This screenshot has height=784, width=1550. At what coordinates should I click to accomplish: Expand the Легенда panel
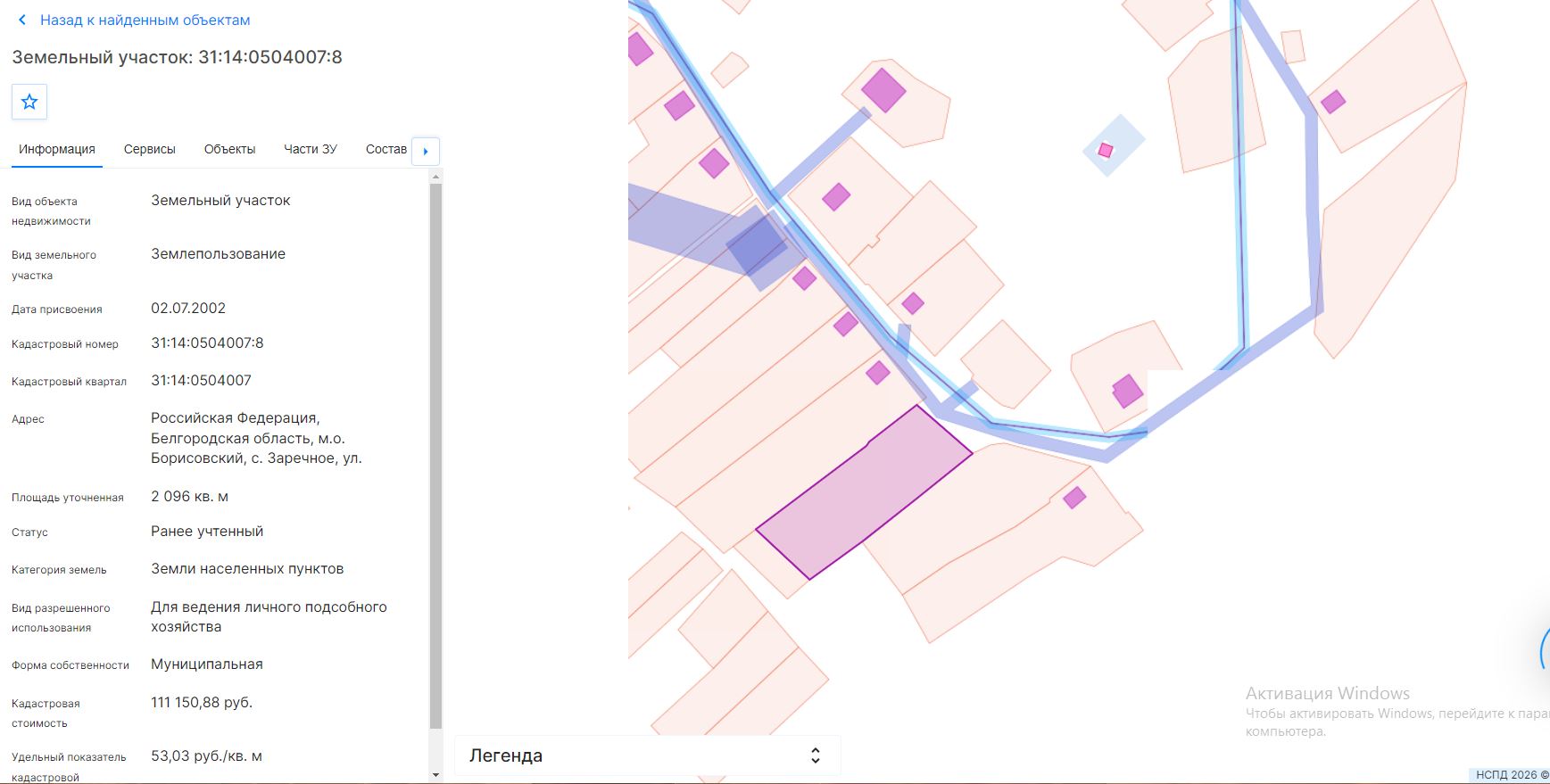648,755
